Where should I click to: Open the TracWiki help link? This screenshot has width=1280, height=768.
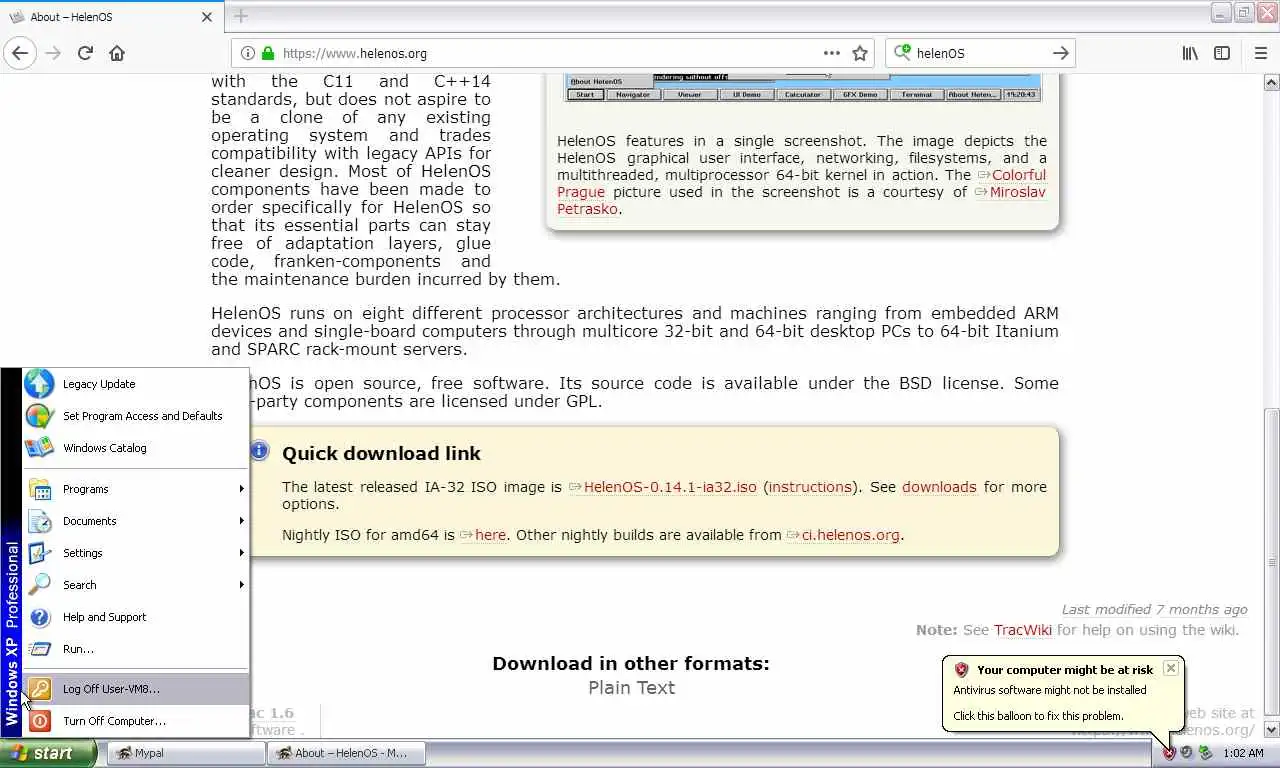pyautogui.click(x=1023, y=630)
